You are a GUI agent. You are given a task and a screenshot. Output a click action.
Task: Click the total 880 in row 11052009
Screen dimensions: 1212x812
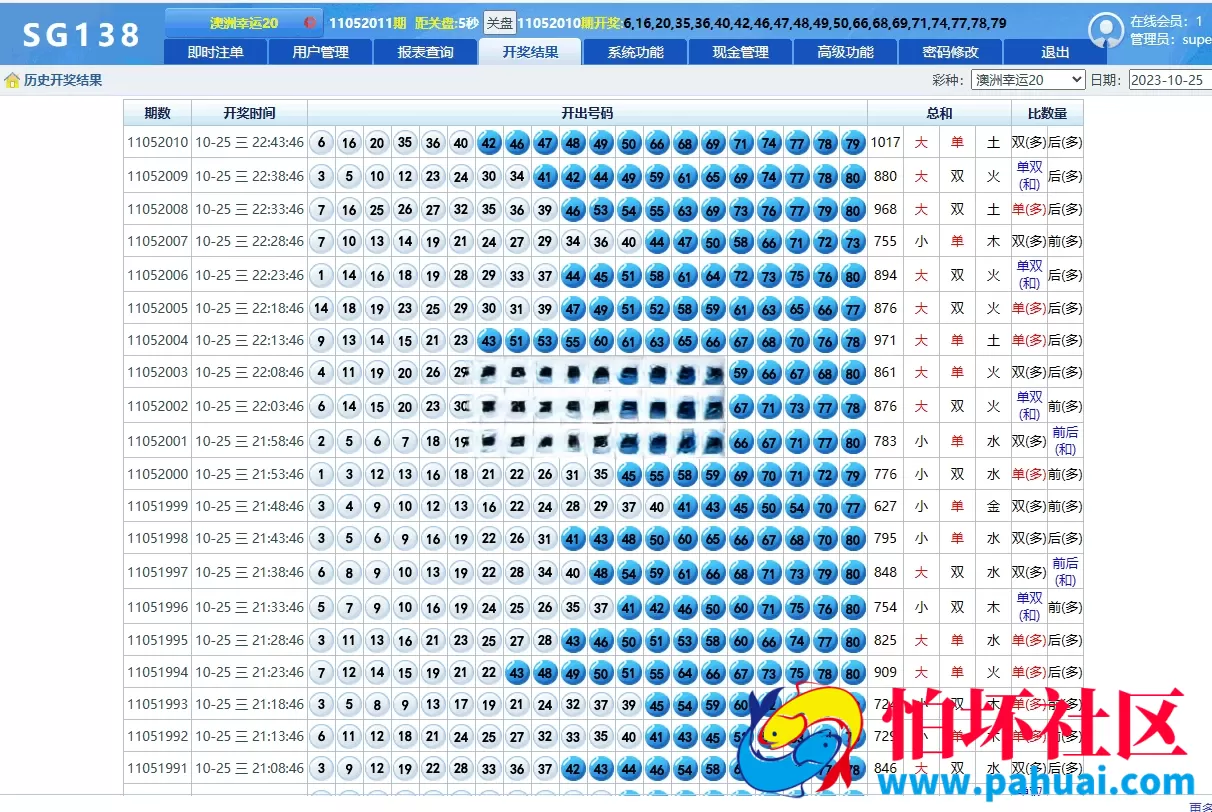tap(885, 176)
